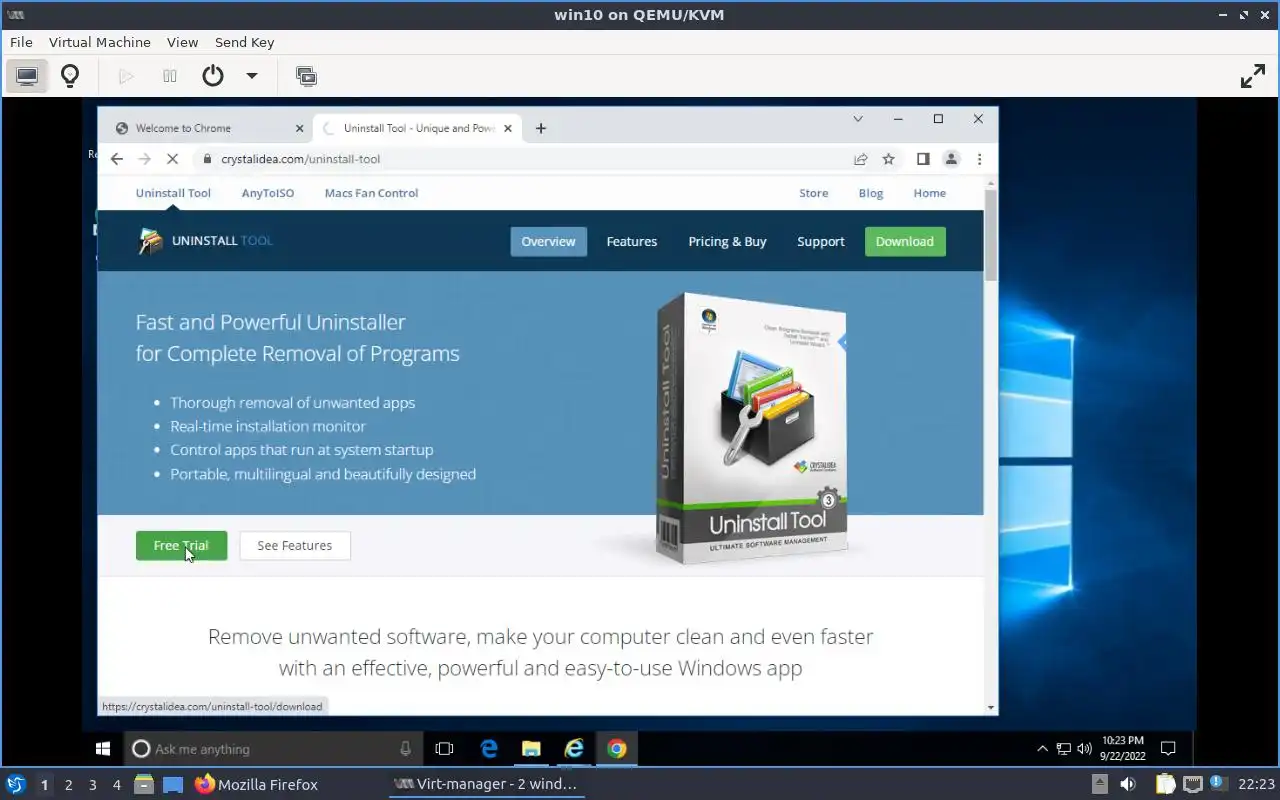The height and width of the screenshot is (800, 1280).
Task: Open the Windows Start menu
Action: (x=102, y=748)
